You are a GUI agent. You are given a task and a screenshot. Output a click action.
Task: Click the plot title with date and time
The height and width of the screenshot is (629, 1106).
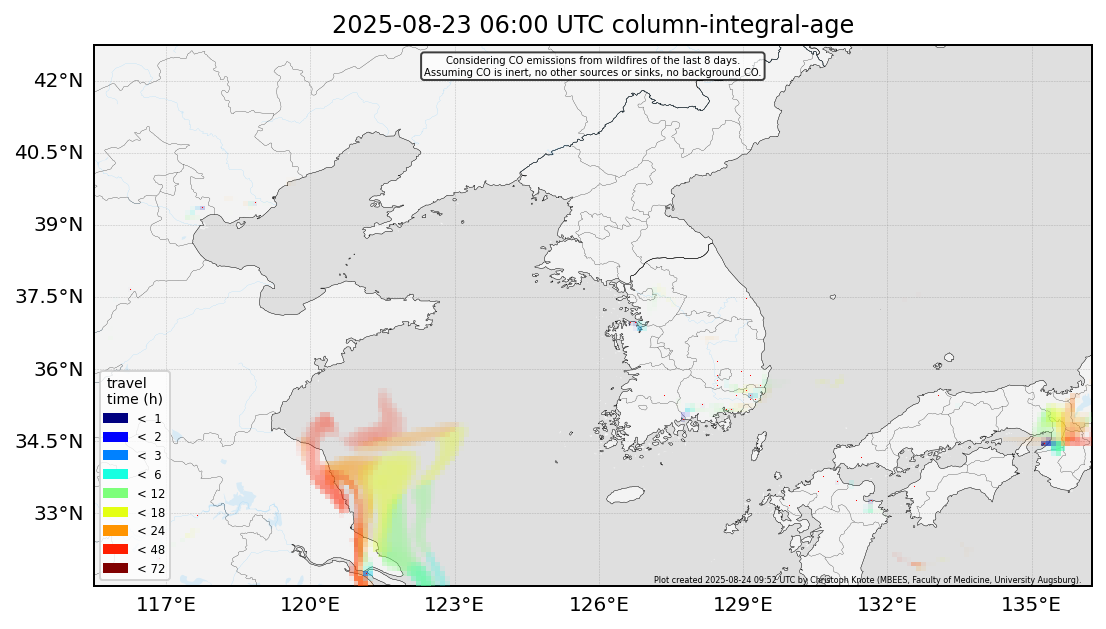[x=592, y=25]
